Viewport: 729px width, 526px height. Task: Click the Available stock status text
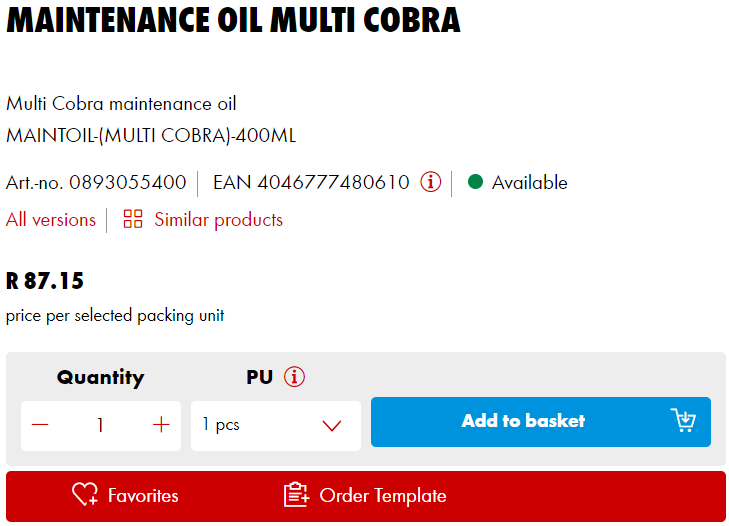coord(529,182)
